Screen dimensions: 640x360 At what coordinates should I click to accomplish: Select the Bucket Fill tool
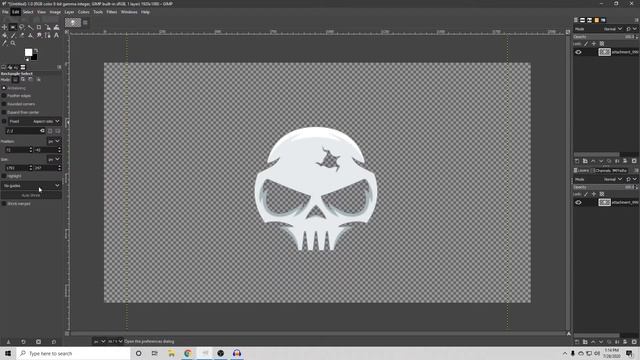[4, 36]
